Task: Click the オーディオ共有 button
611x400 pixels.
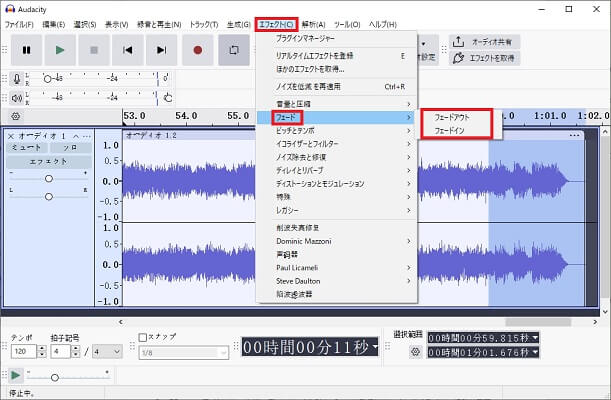Action: [484, 42]
